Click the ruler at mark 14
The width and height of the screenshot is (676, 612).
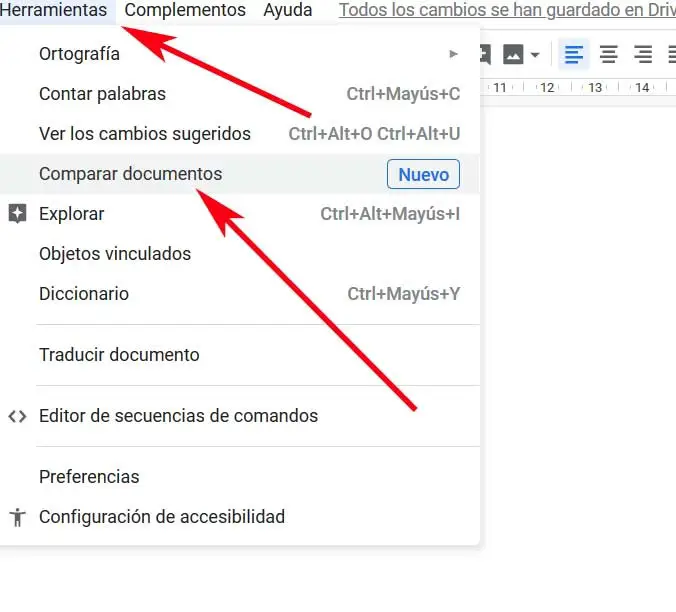[642, 87]
